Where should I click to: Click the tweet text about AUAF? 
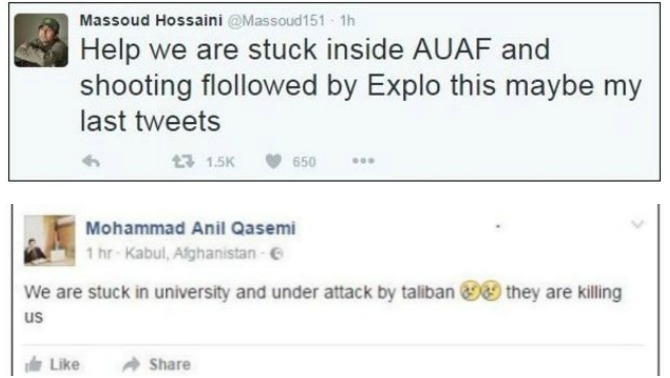click(361, 85)
